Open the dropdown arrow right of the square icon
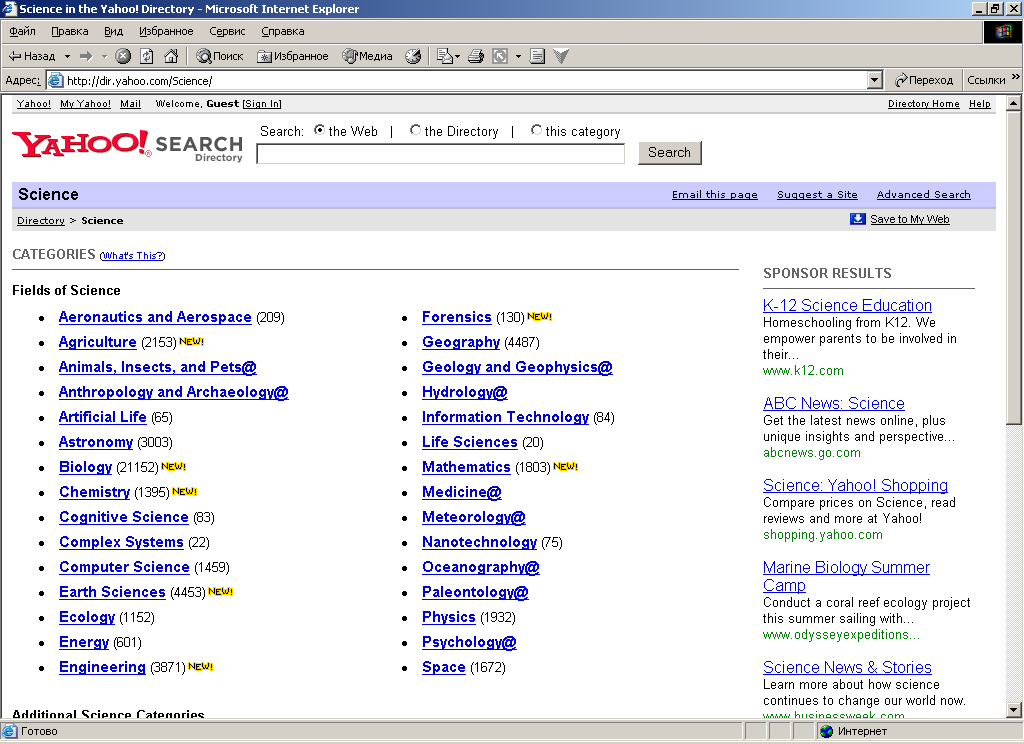The image size is (1024, 744). coord(519,56)
